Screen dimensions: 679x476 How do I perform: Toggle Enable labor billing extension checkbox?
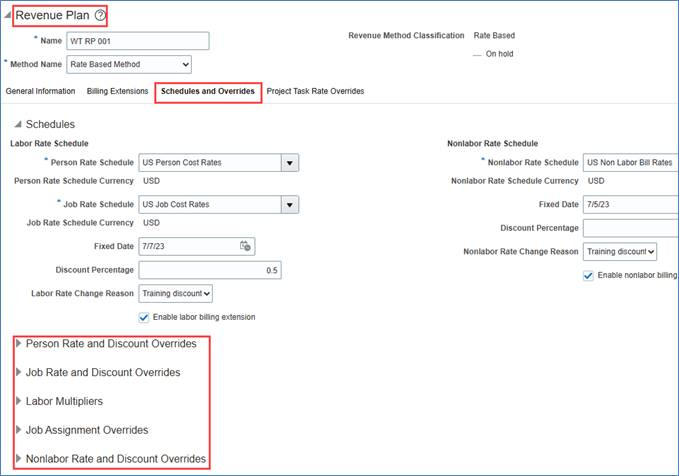click(144, 317)
